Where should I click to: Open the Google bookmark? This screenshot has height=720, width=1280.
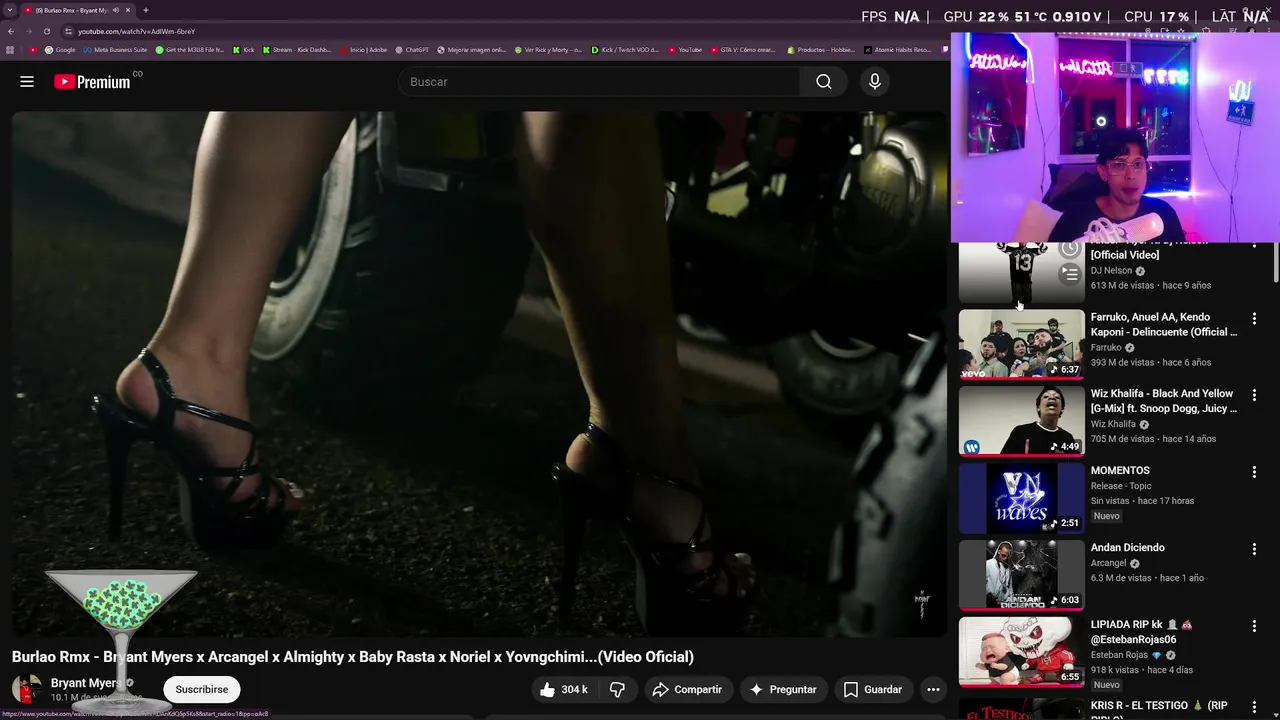point(60,49)
